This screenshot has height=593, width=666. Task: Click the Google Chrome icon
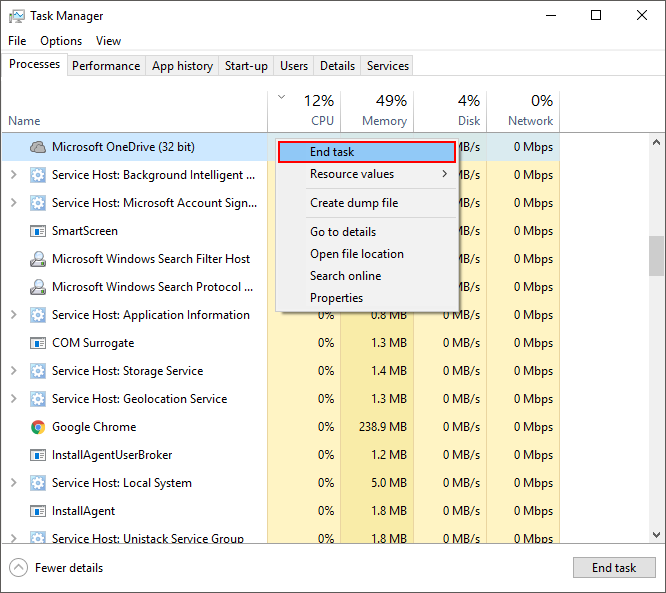[x=38, y=427]
